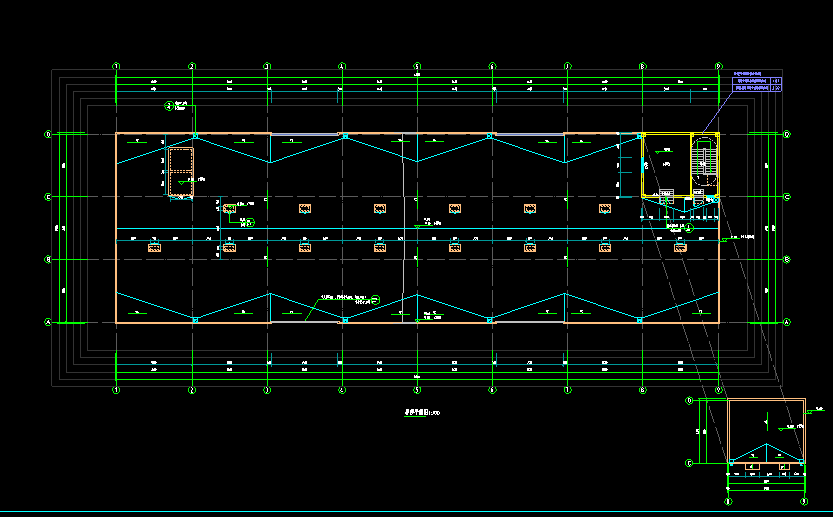Click axis bubble A on the plan's right side
The image size is (833, 517).
coord(786,323)
